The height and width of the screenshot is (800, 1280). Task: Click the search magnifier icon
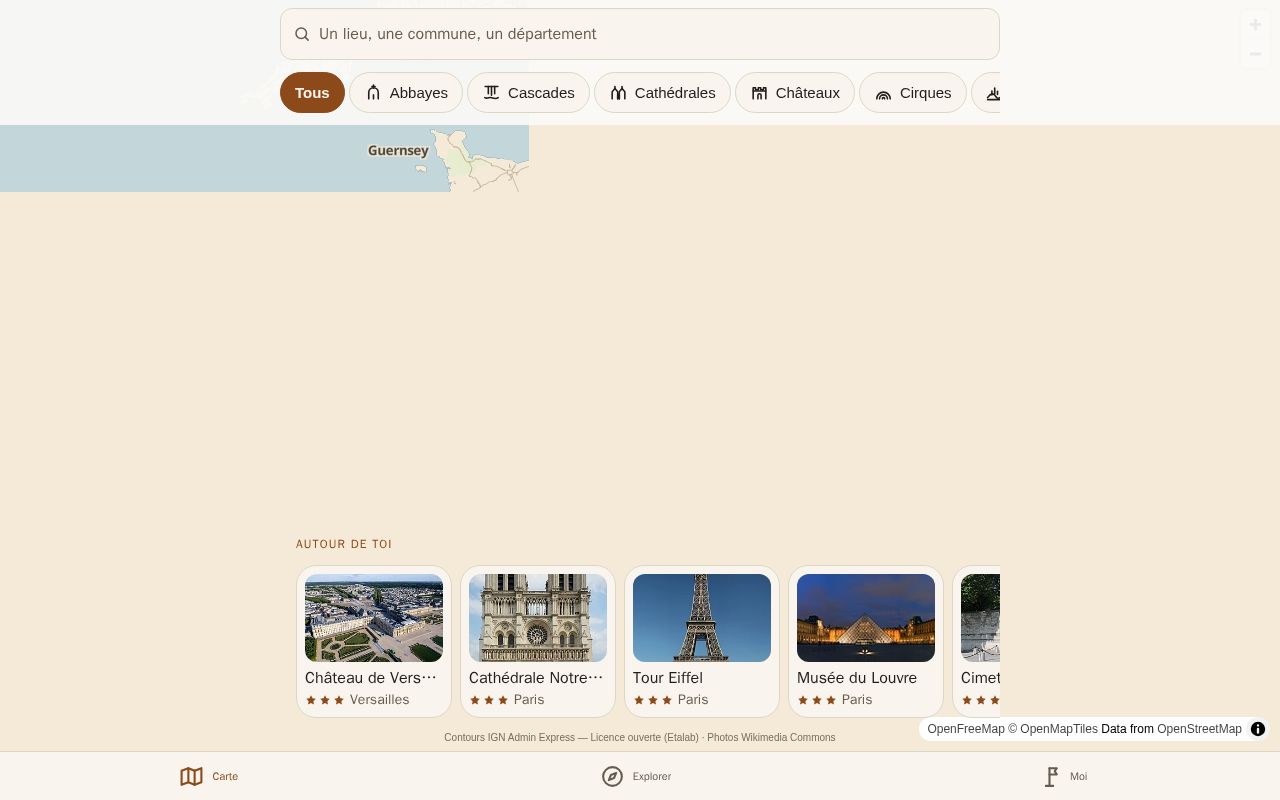pyautogui.click(x=302, y=34)
